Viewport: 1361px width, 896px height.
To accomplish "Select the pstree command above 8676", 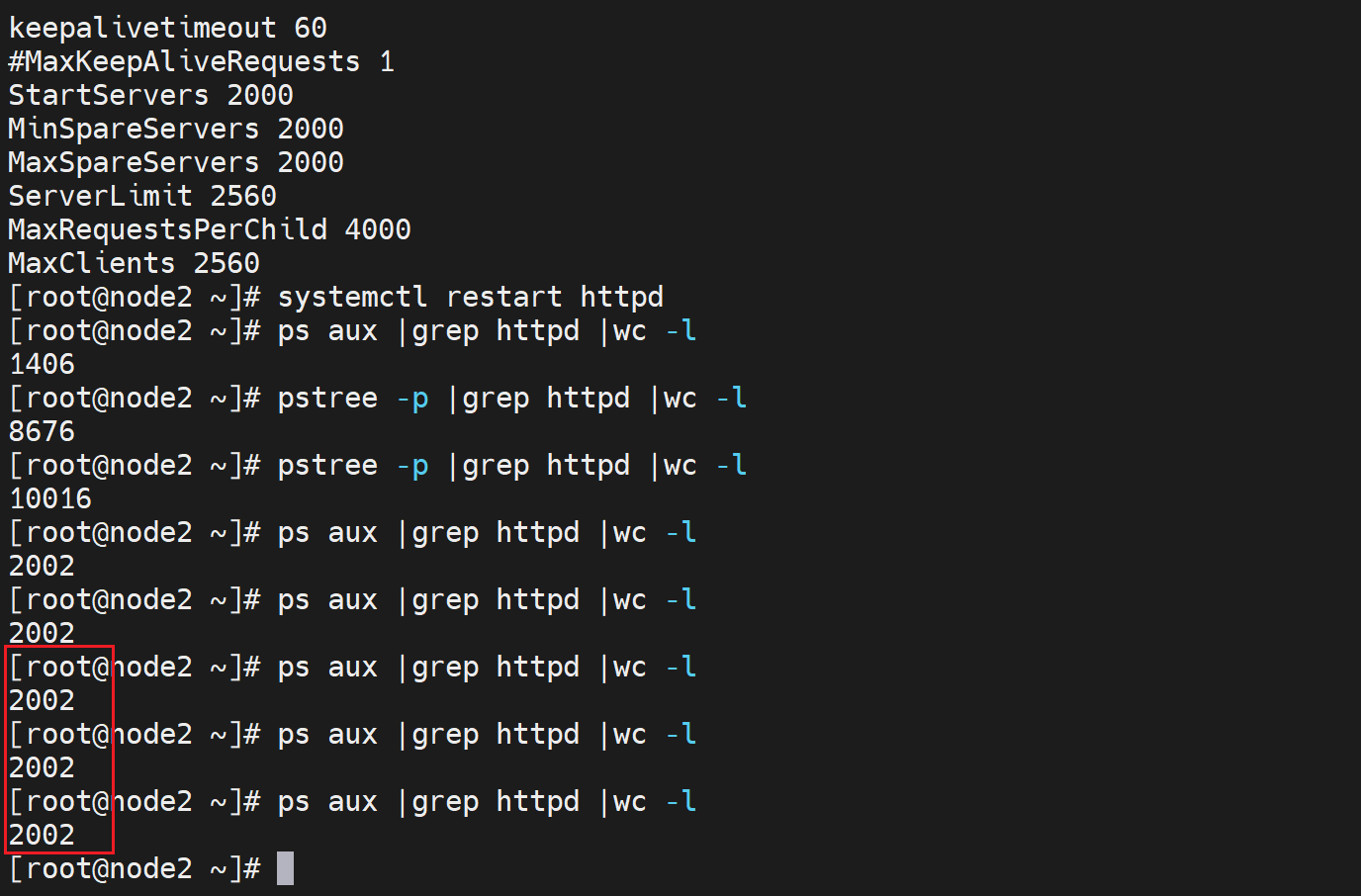I will [x=511, y=398].
